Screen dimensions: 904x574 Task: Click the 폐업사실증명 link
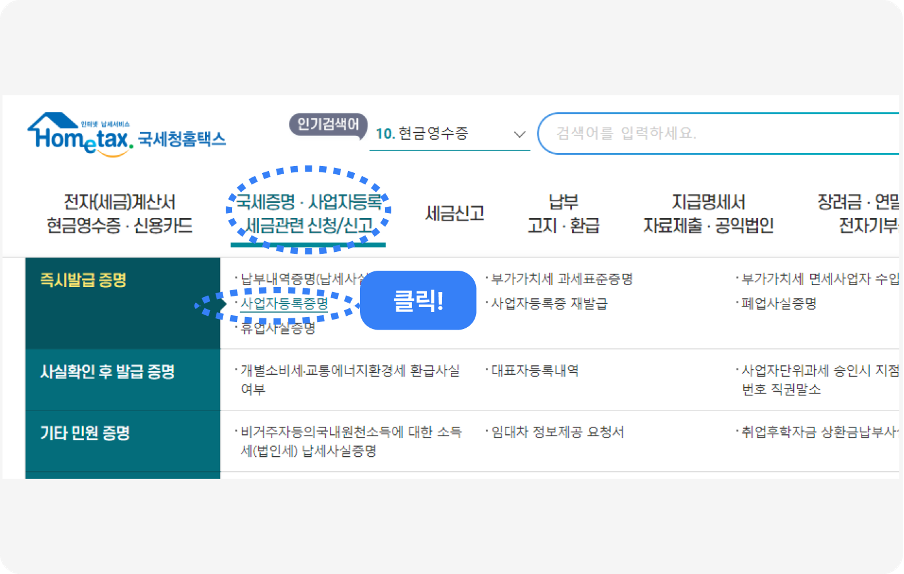tap(779, 304)
